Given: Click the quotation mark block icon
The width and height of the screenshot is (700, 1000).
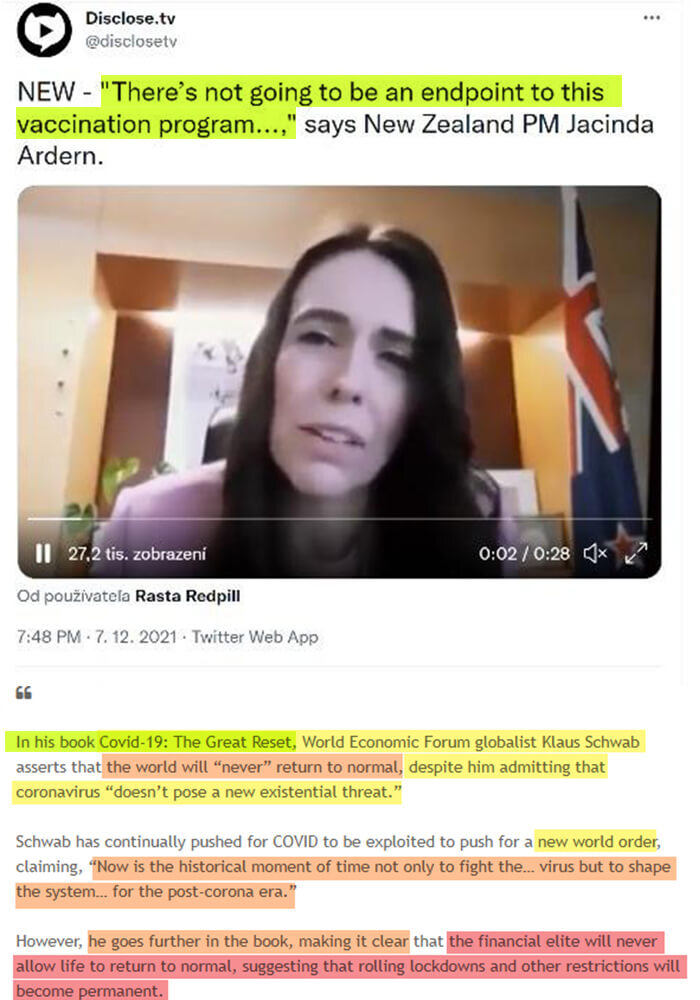Looking at the screenshot, I should [x=24, y=693].
